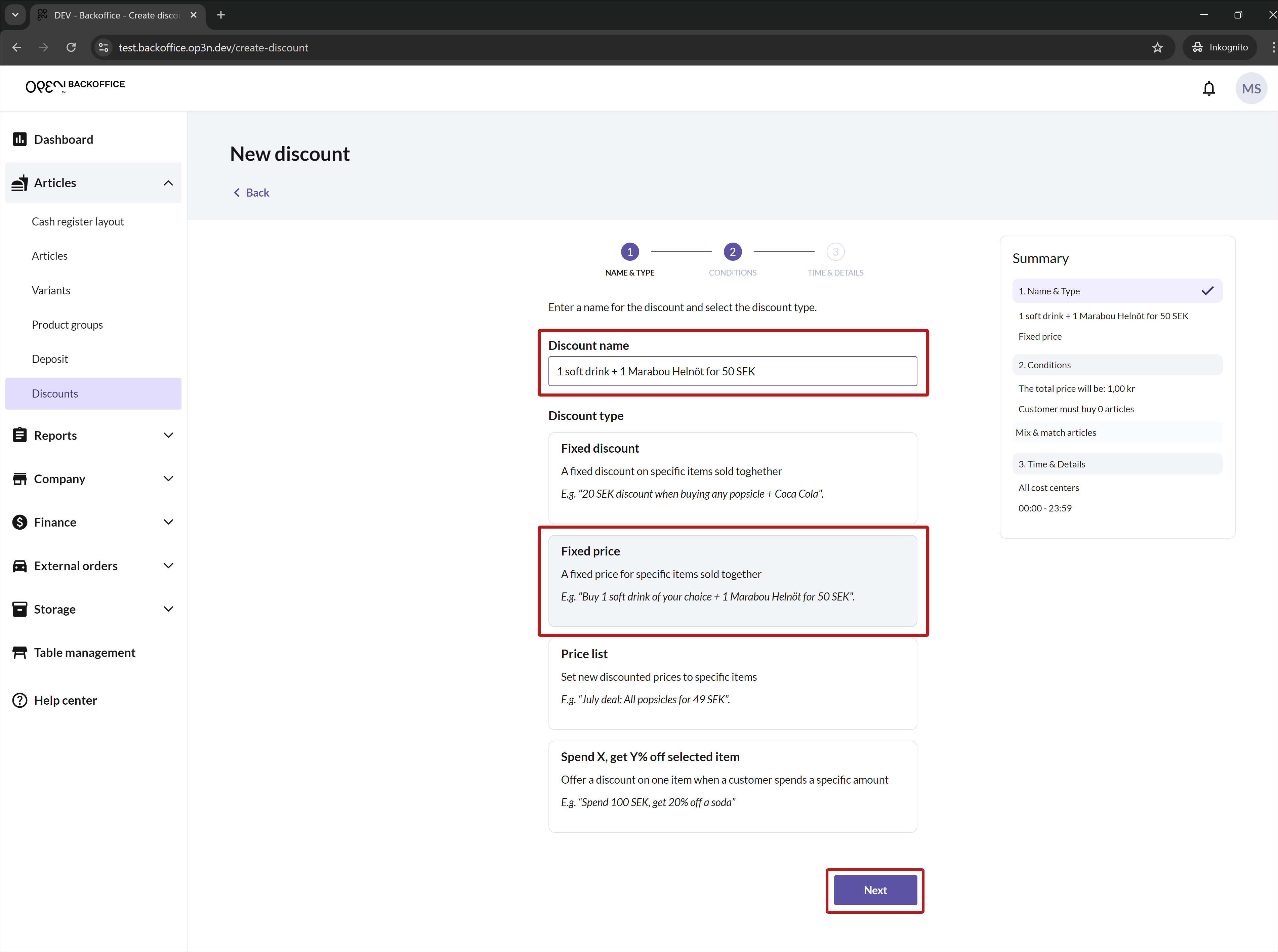This screenshot has height=952, width=1278.
Task: Click the browser address bar URL
Action: coord(213,47)
